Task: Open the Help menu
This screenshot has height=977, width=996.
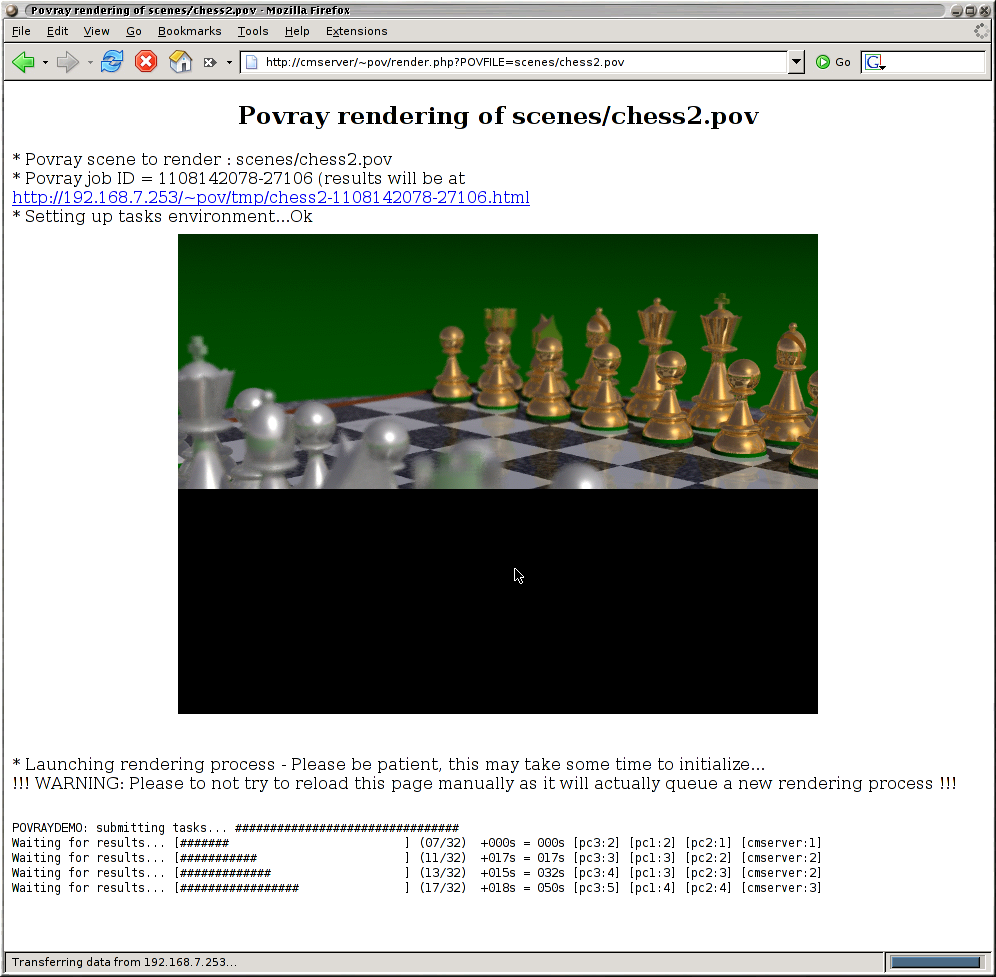Action: [x=297, y=31]
